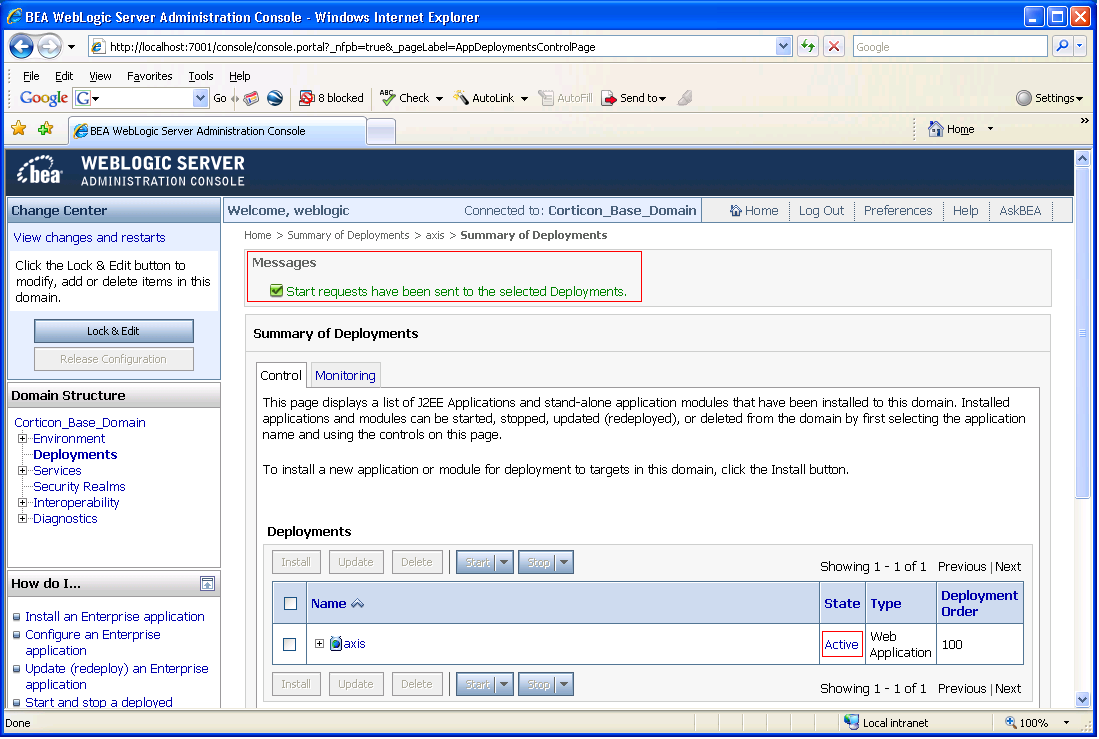Screen dimensions: 1099x739
Task: Click the axis web application icon
Action: (x=336, y=644)
